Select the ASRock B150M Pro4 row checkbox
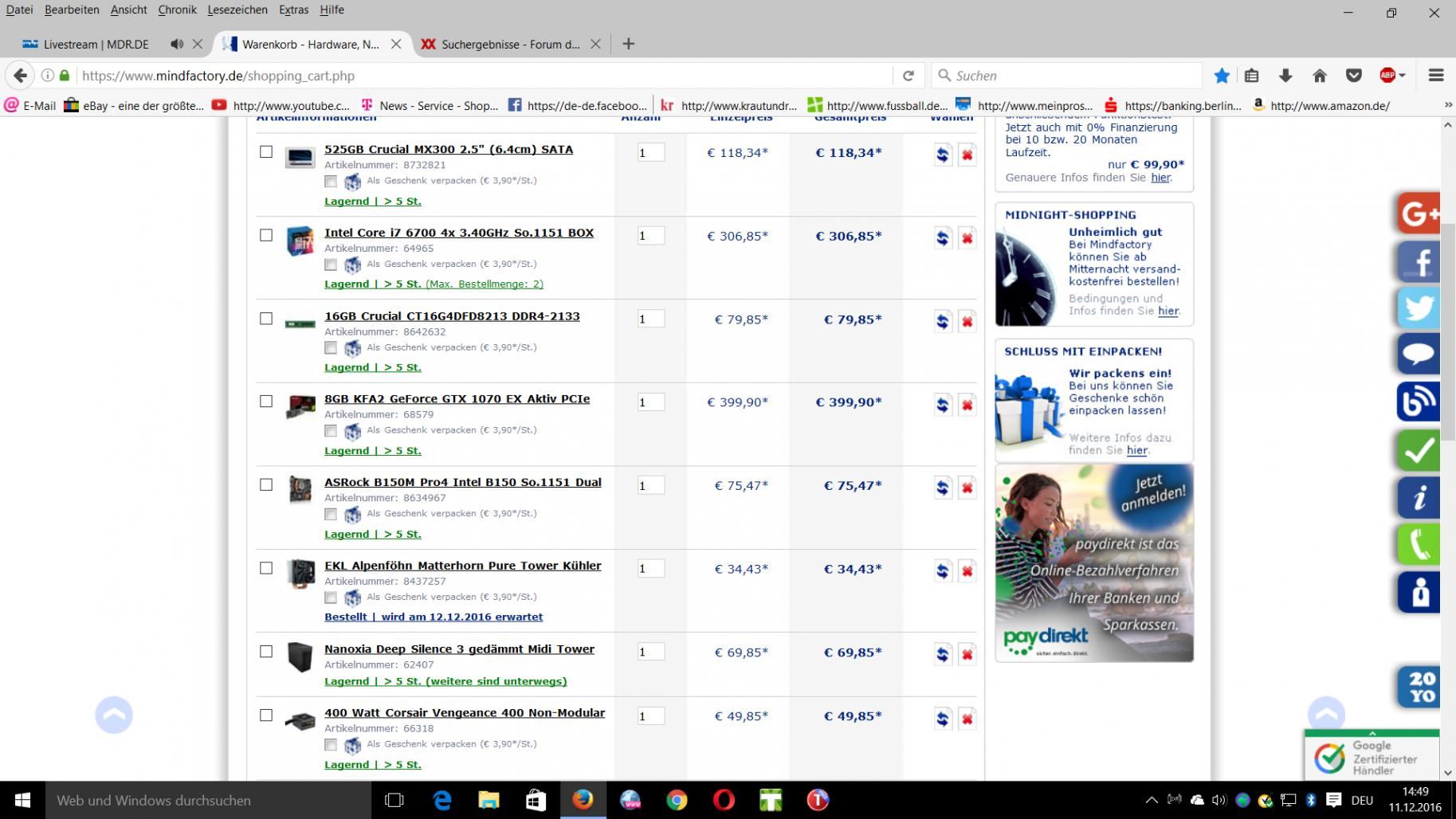 [266, 484]
